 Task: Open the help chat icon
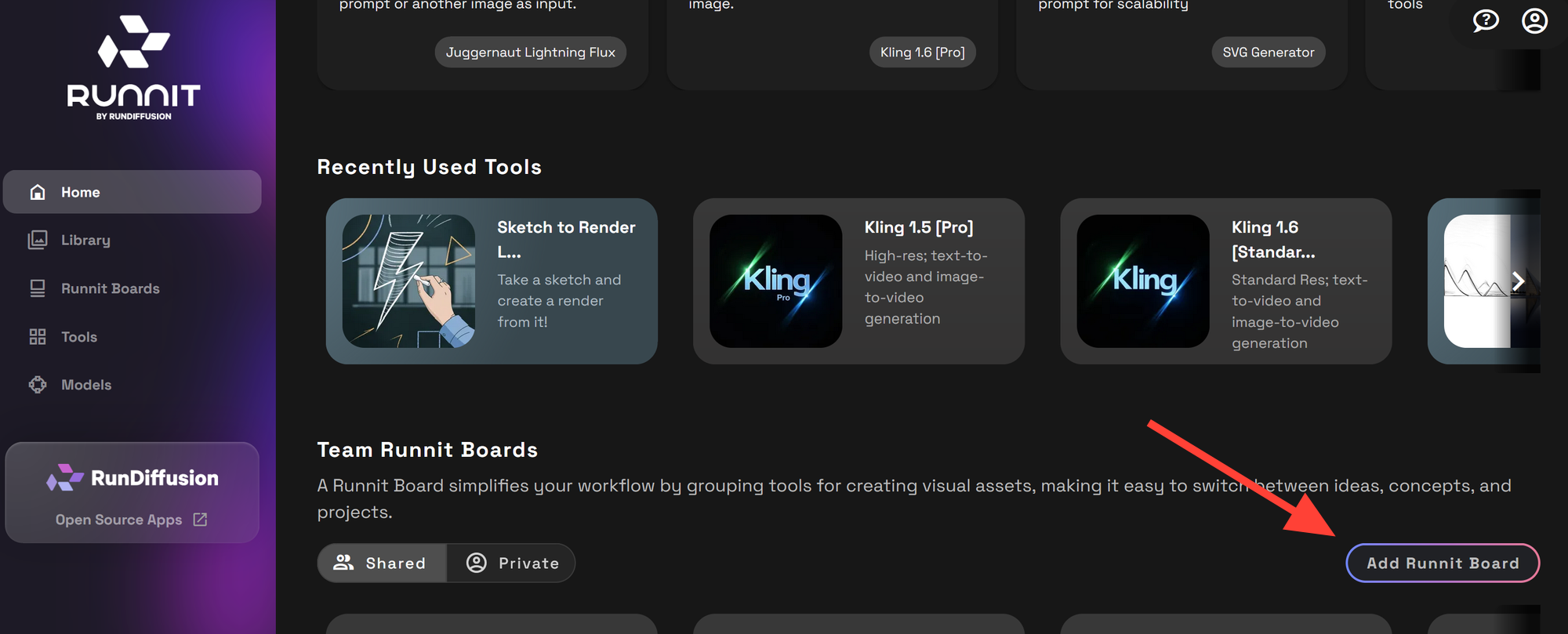click(1486, 21)
